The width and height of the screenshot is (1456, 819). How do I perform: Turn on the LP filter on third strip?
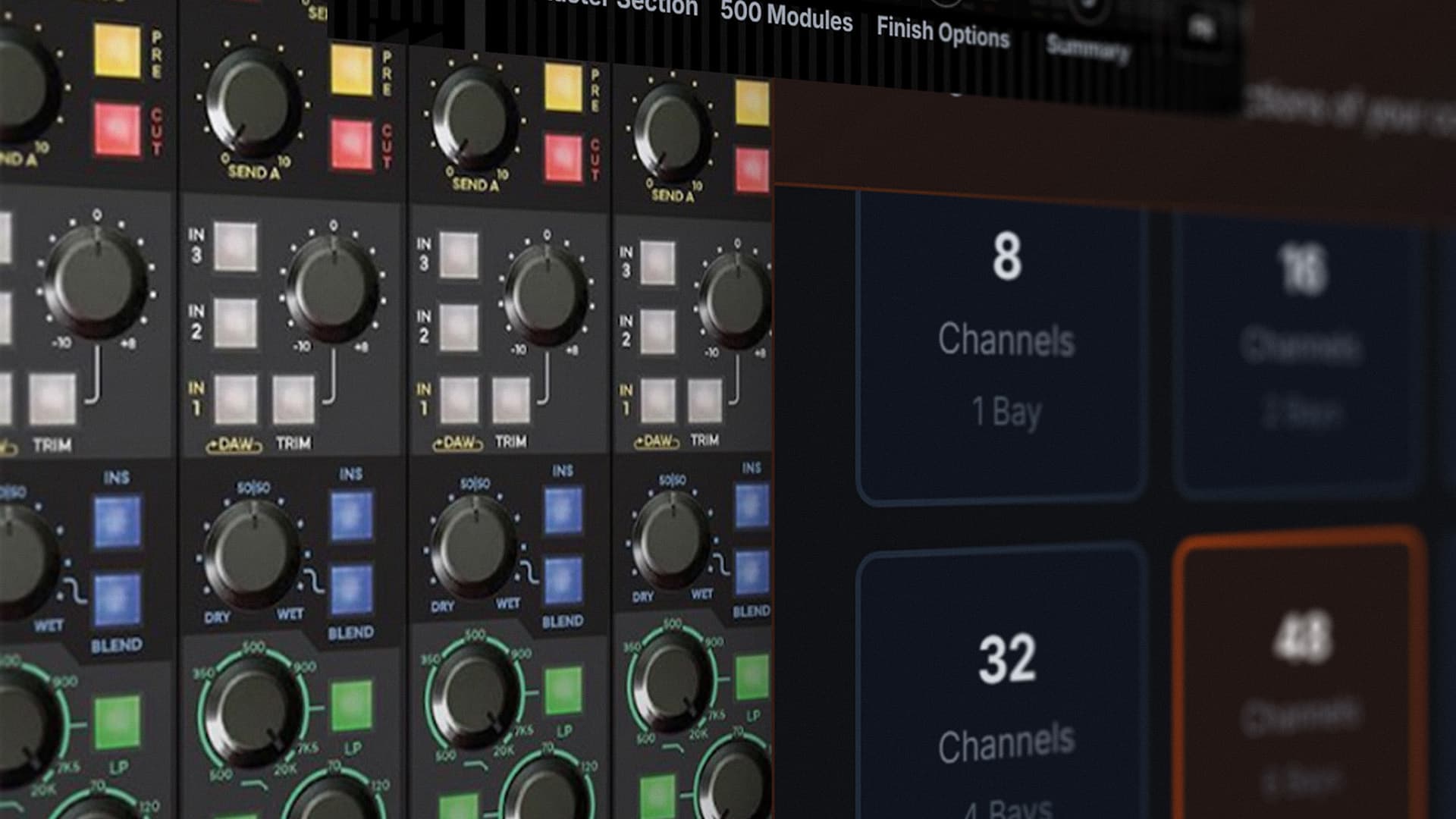click(x=563, y=689)
